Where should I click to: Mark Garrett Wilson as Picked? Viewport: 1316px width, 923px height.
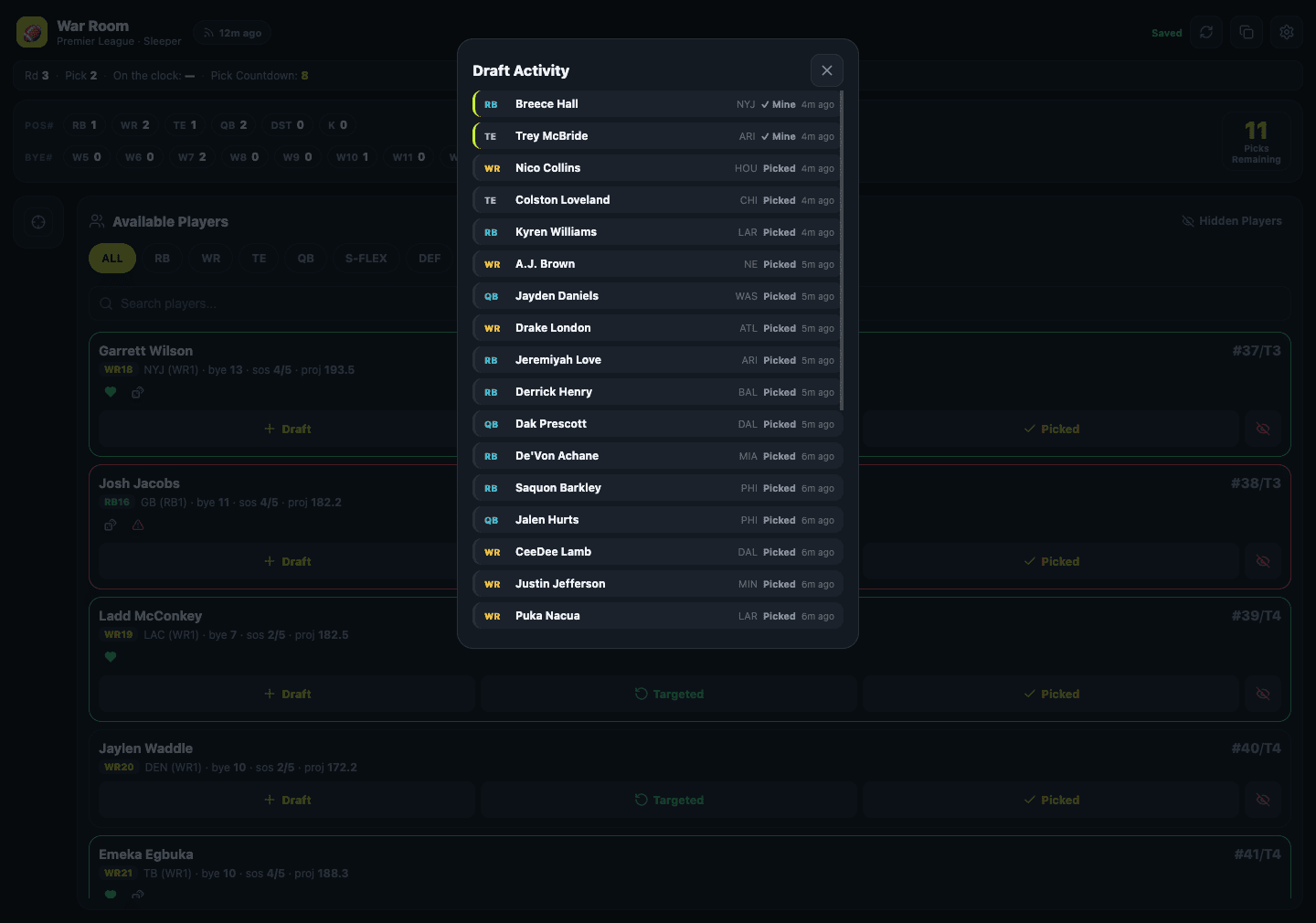point(1051,429)
